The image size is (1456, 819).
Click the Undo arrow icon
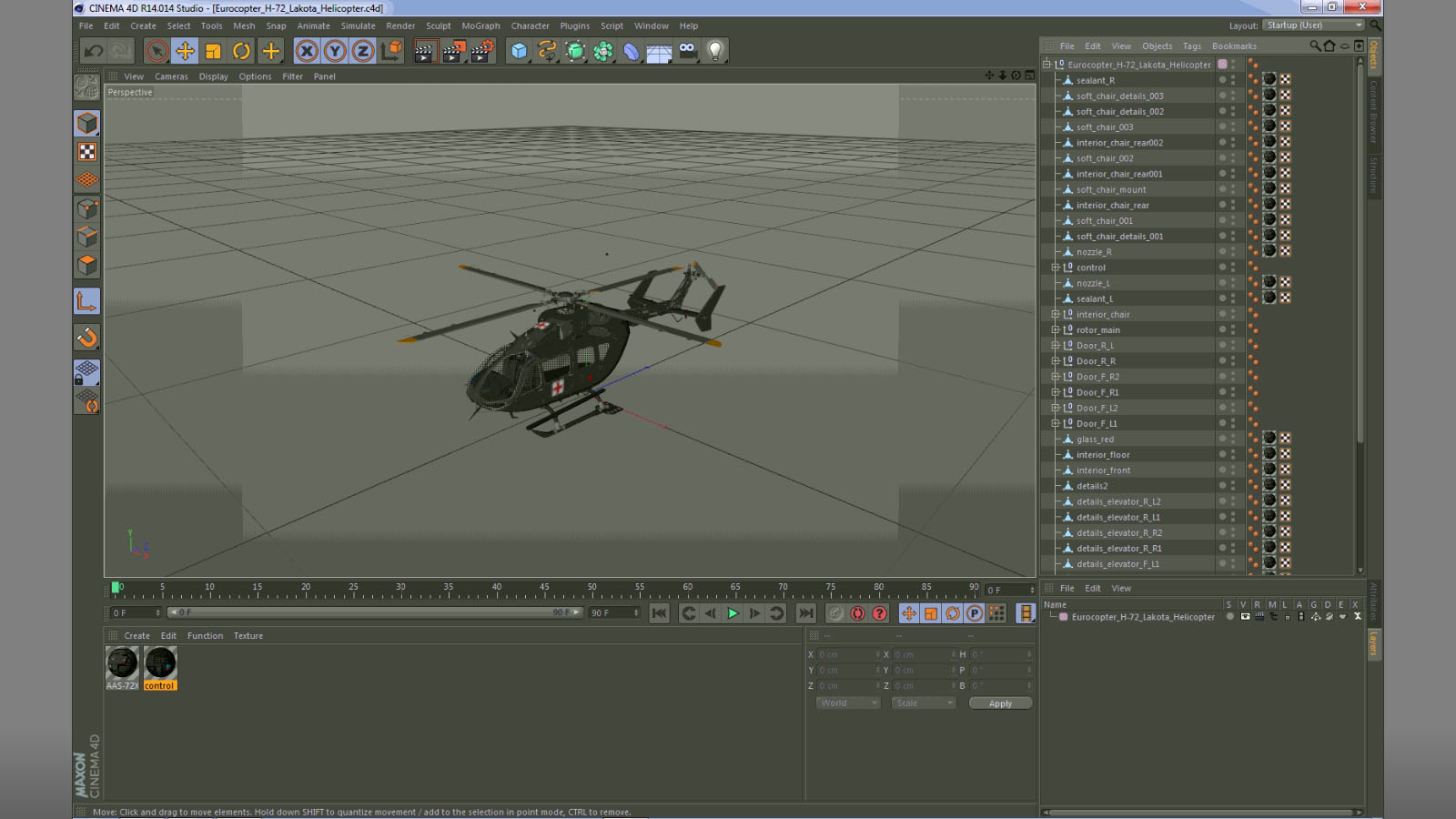[x=94, y=51]
